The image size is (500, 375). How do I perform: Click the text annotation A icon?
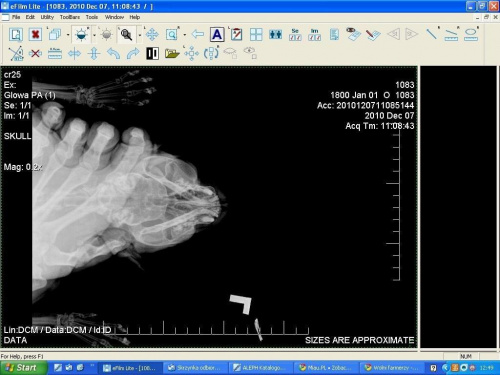click(x=217, y=34)
